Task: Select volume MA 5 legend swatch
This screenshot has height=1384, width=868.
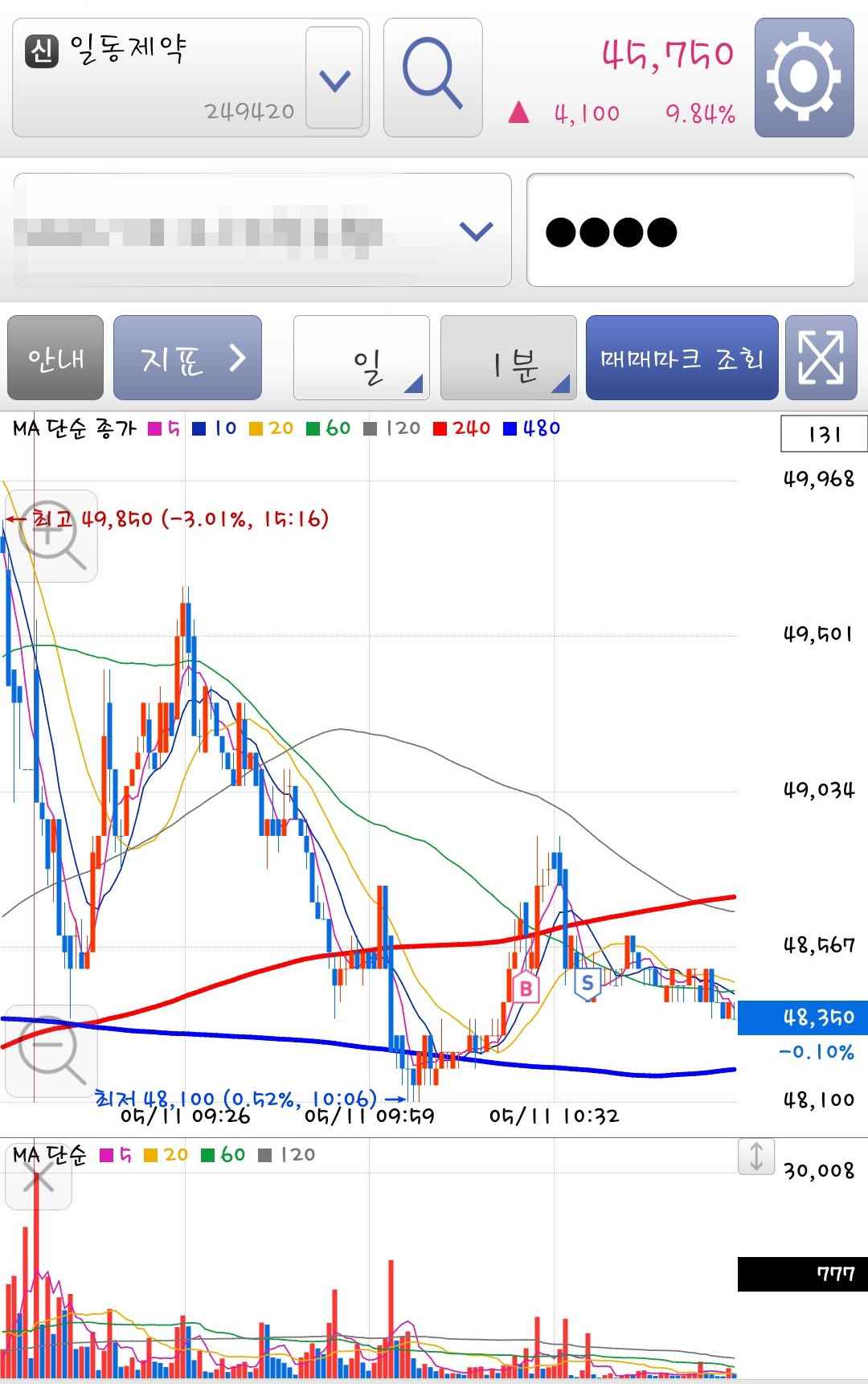Action: (106, 1156)
